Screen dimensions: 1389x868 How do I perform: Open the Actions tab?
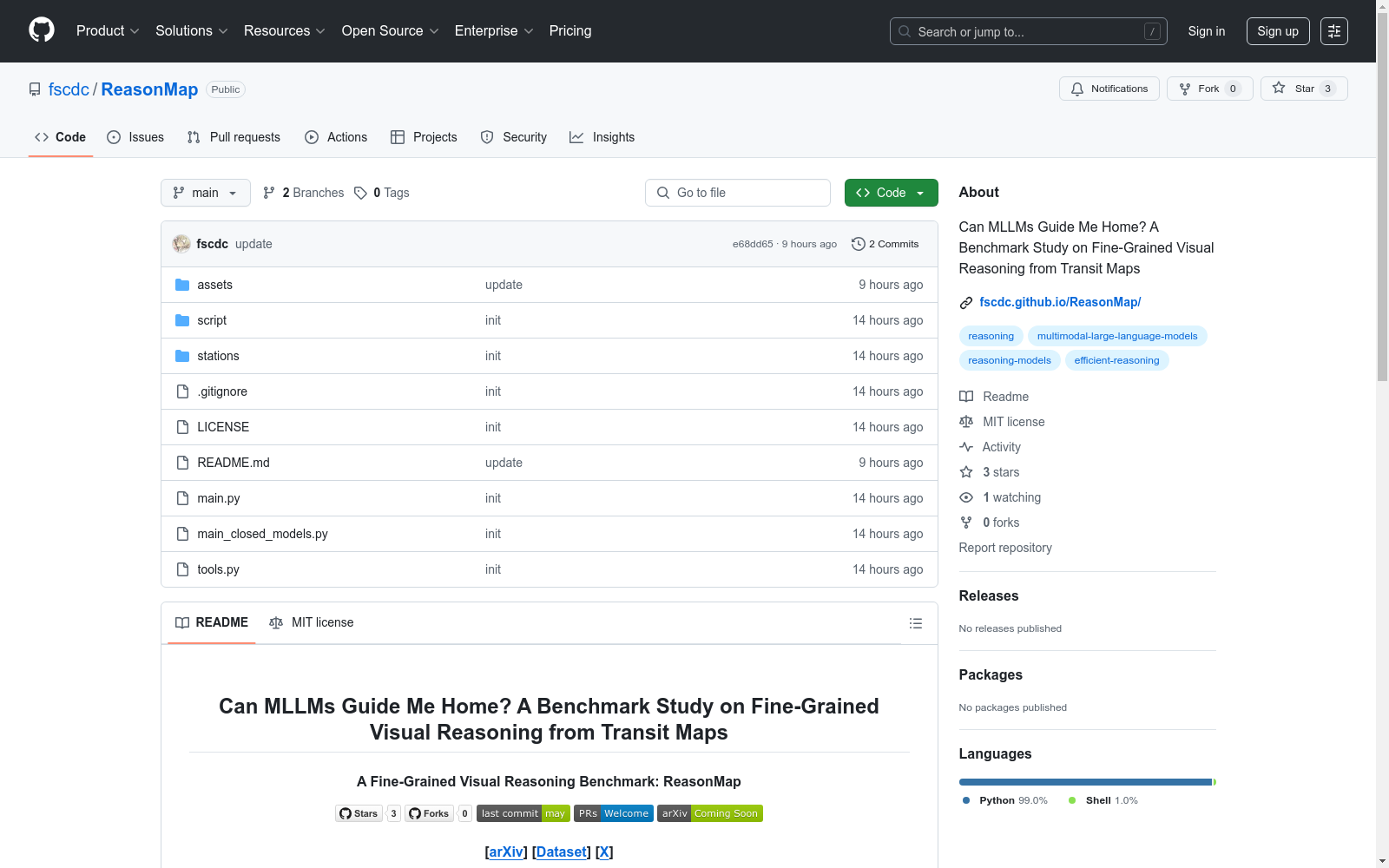coord(336,137)
